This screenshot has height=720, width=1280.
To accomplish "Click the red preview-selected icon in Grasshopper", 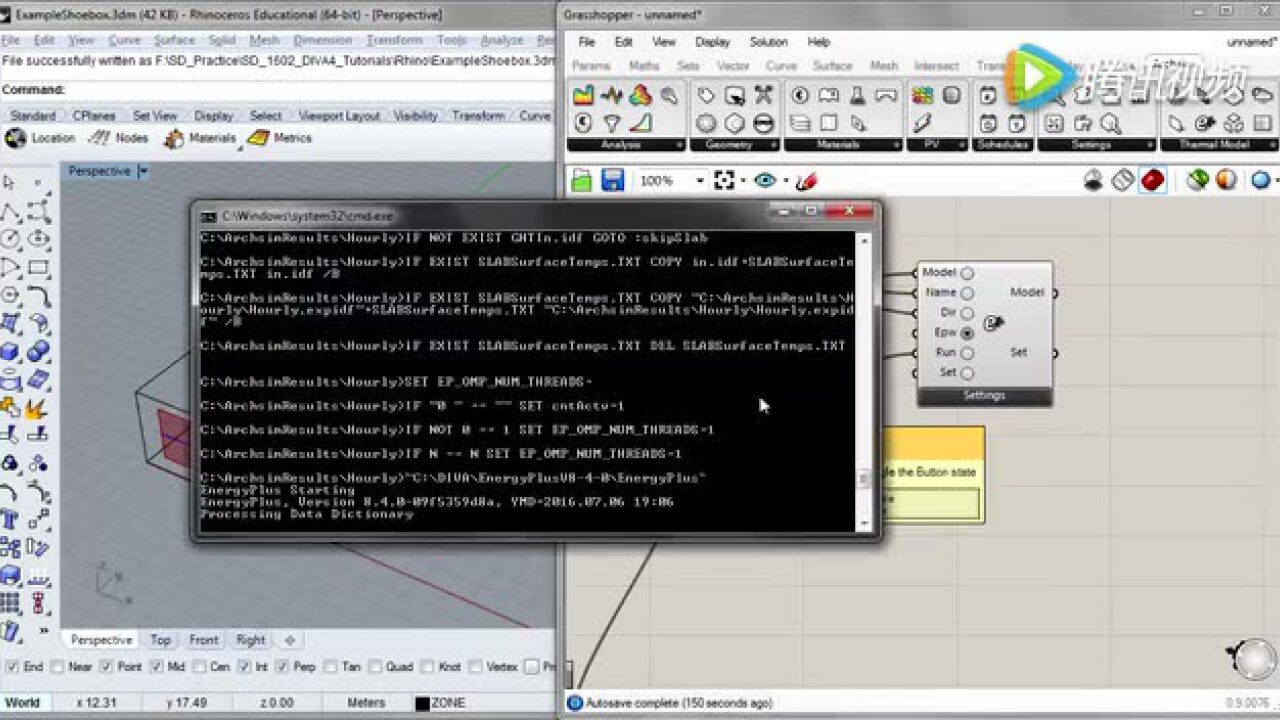I will point(1153,180).
